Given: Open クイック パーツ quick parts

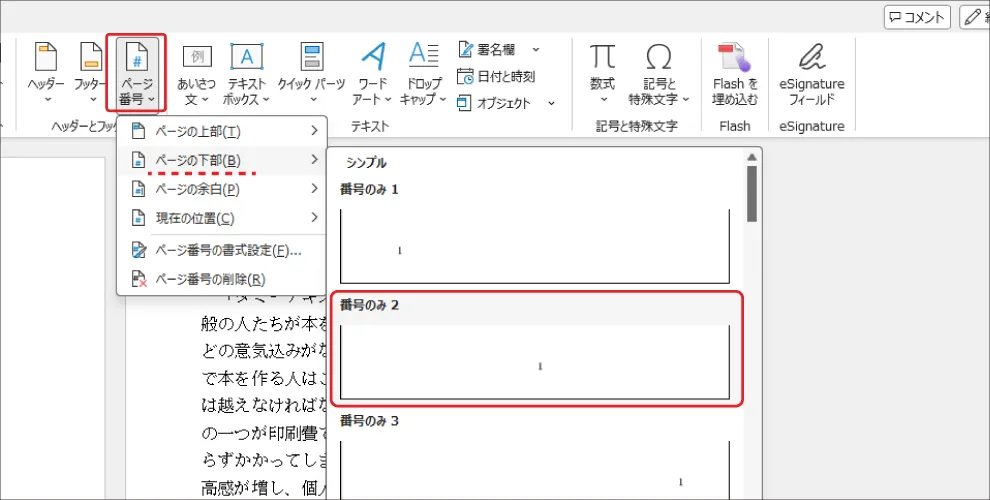Looking at the screenshot, I should click(312, 73).
